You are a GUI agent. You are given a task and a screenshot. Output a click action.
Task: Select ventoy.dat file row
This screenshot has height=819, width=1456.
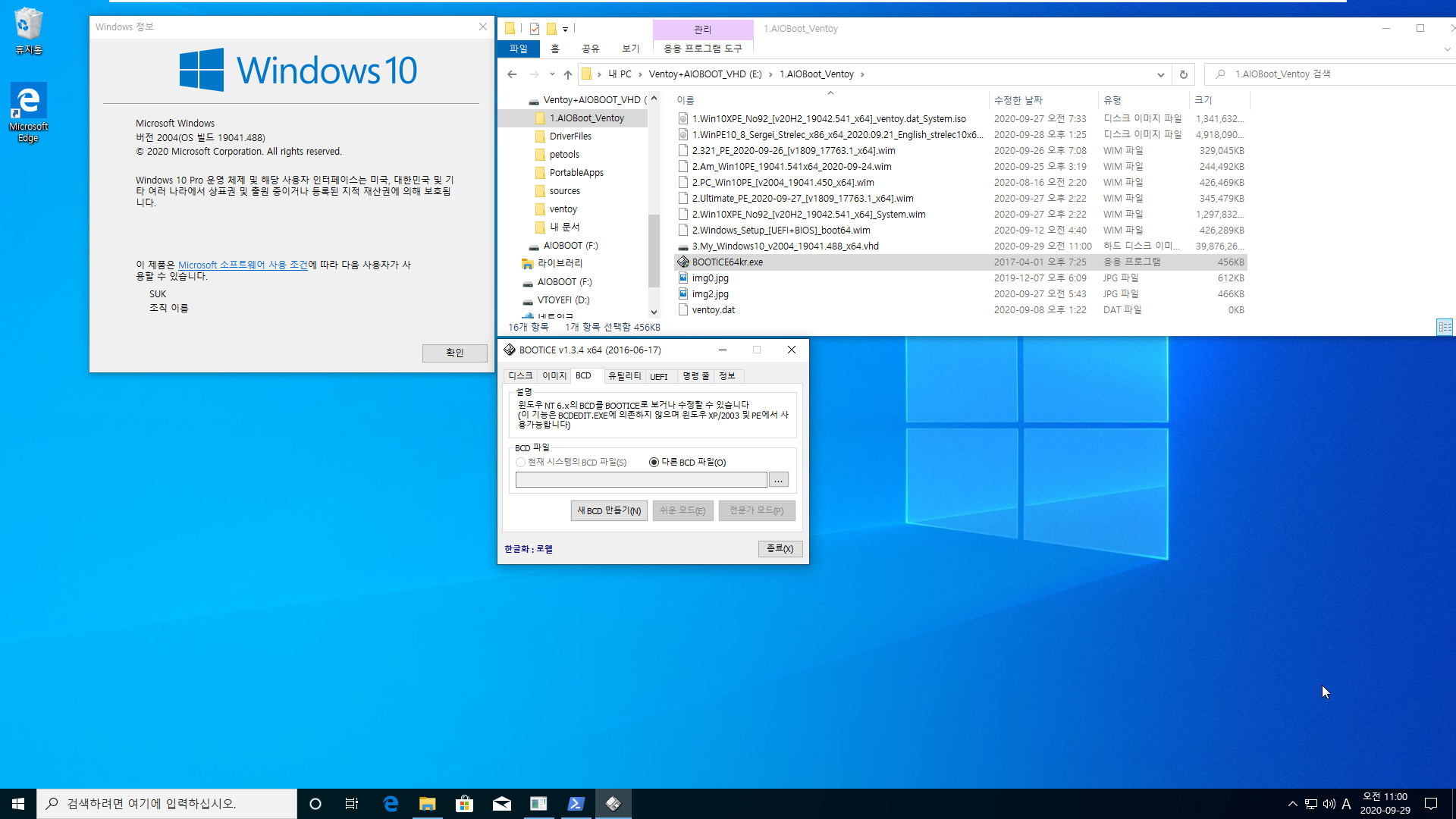961,310
